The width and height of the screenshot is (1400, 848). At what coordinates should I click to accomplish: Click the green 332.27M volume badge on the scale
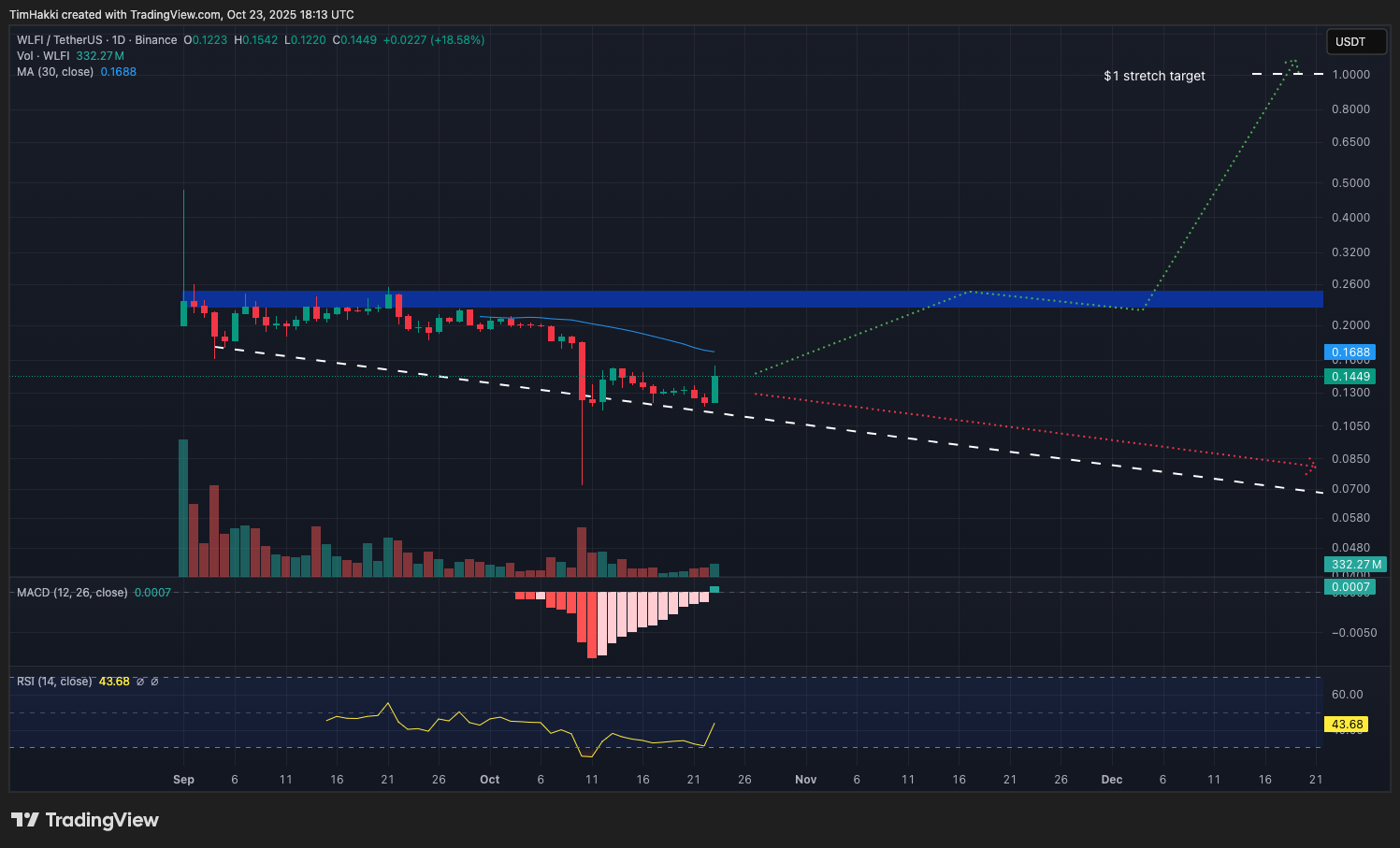(1355, 565)
